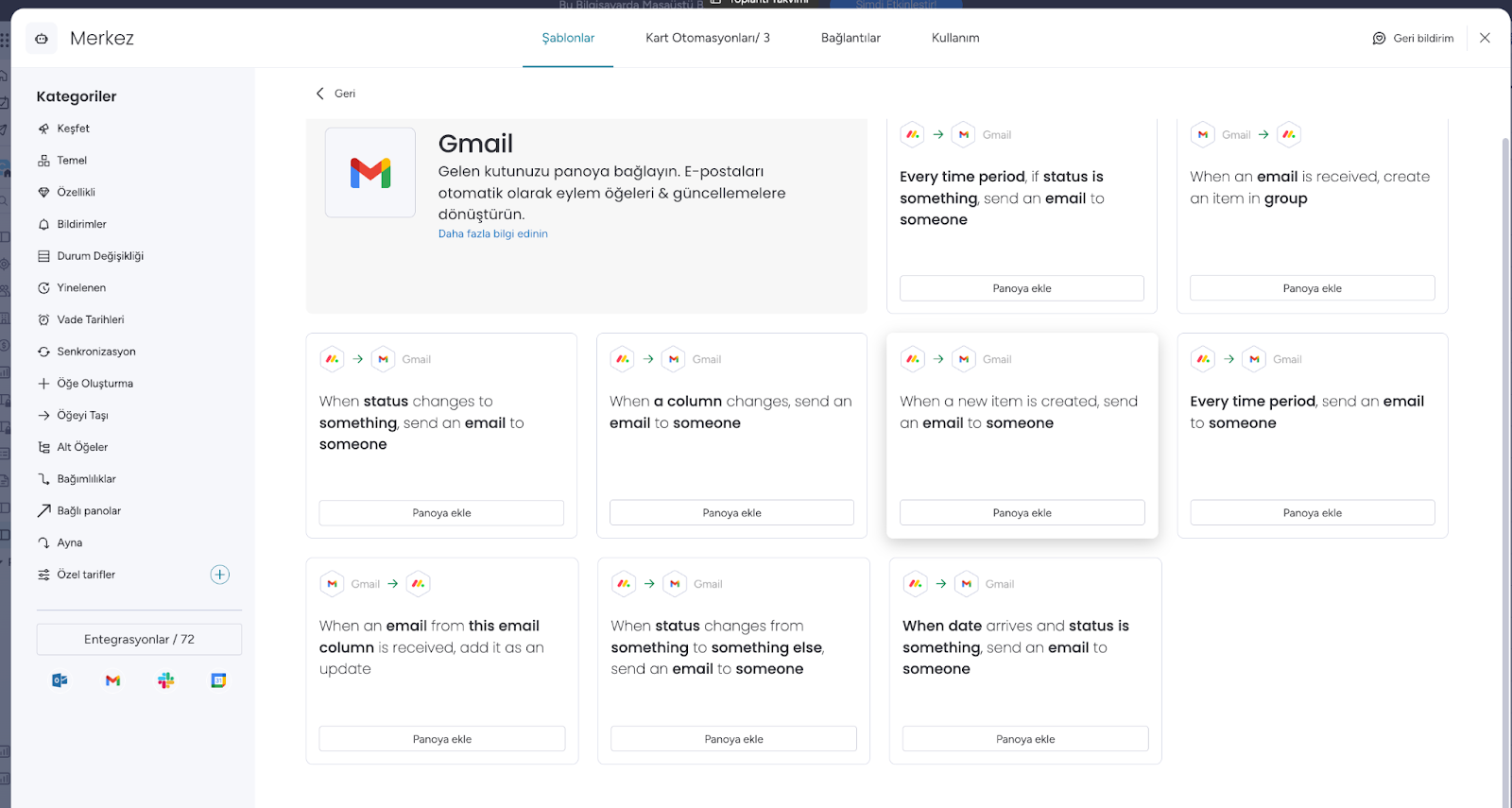Open the Kullanım tab
This screenshot has height=808, width=1512.
[955, 38]
